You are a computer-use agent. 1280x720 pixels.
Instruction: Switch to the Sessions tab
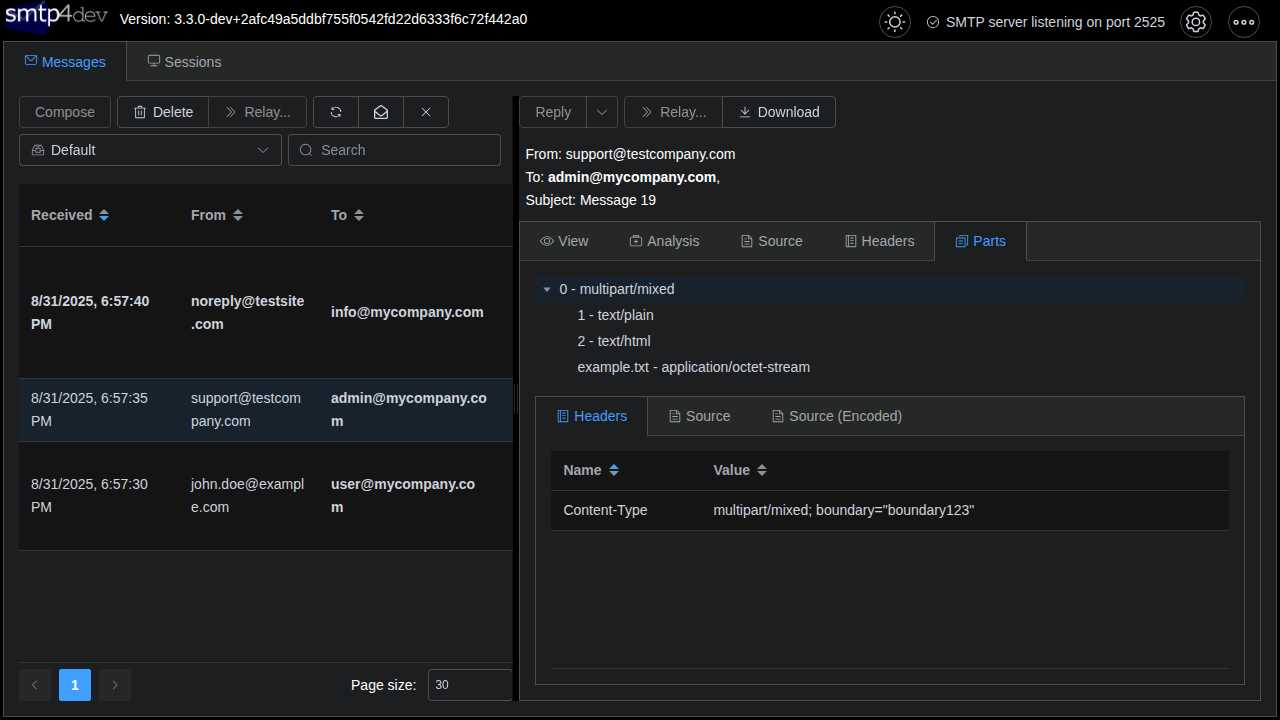pos(184,62)
